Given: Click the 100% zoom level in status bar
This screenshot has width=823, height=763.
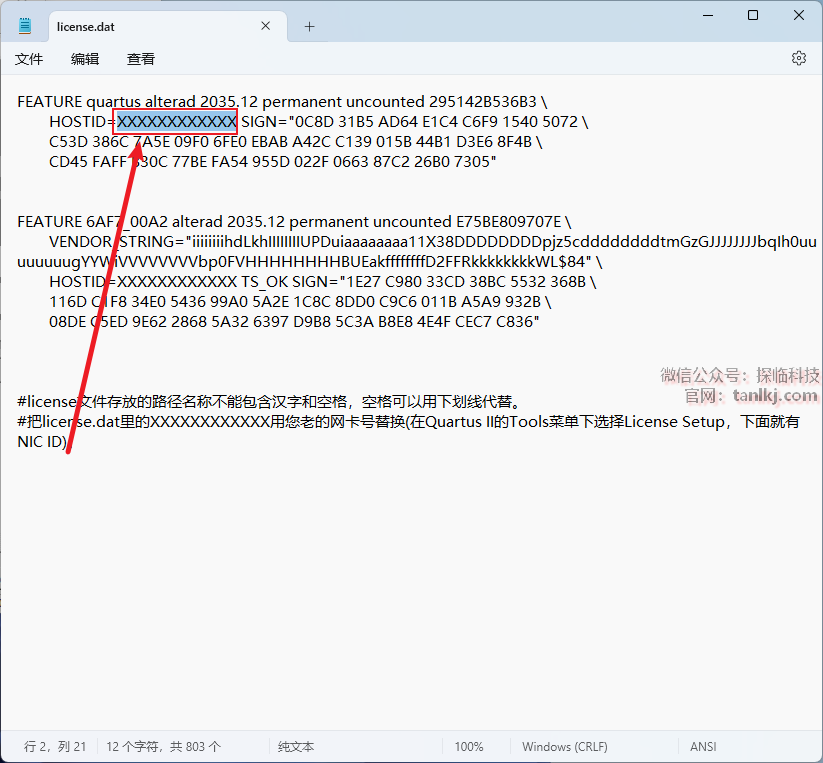Looking at the screenshot, I should [469, 746].
